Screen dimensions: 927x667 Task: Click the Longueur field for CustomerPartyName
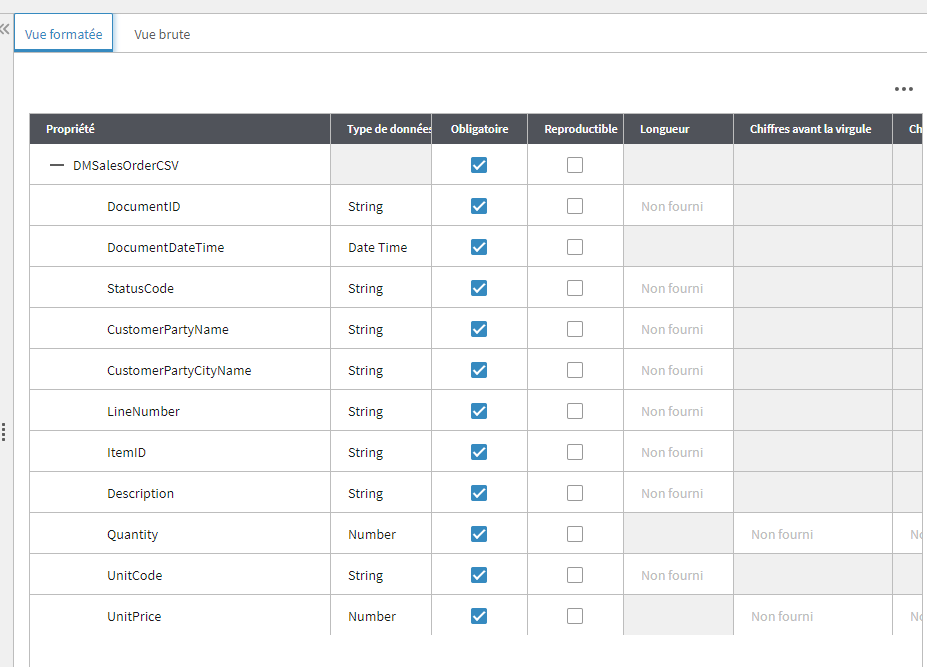[x=678, y=329]
